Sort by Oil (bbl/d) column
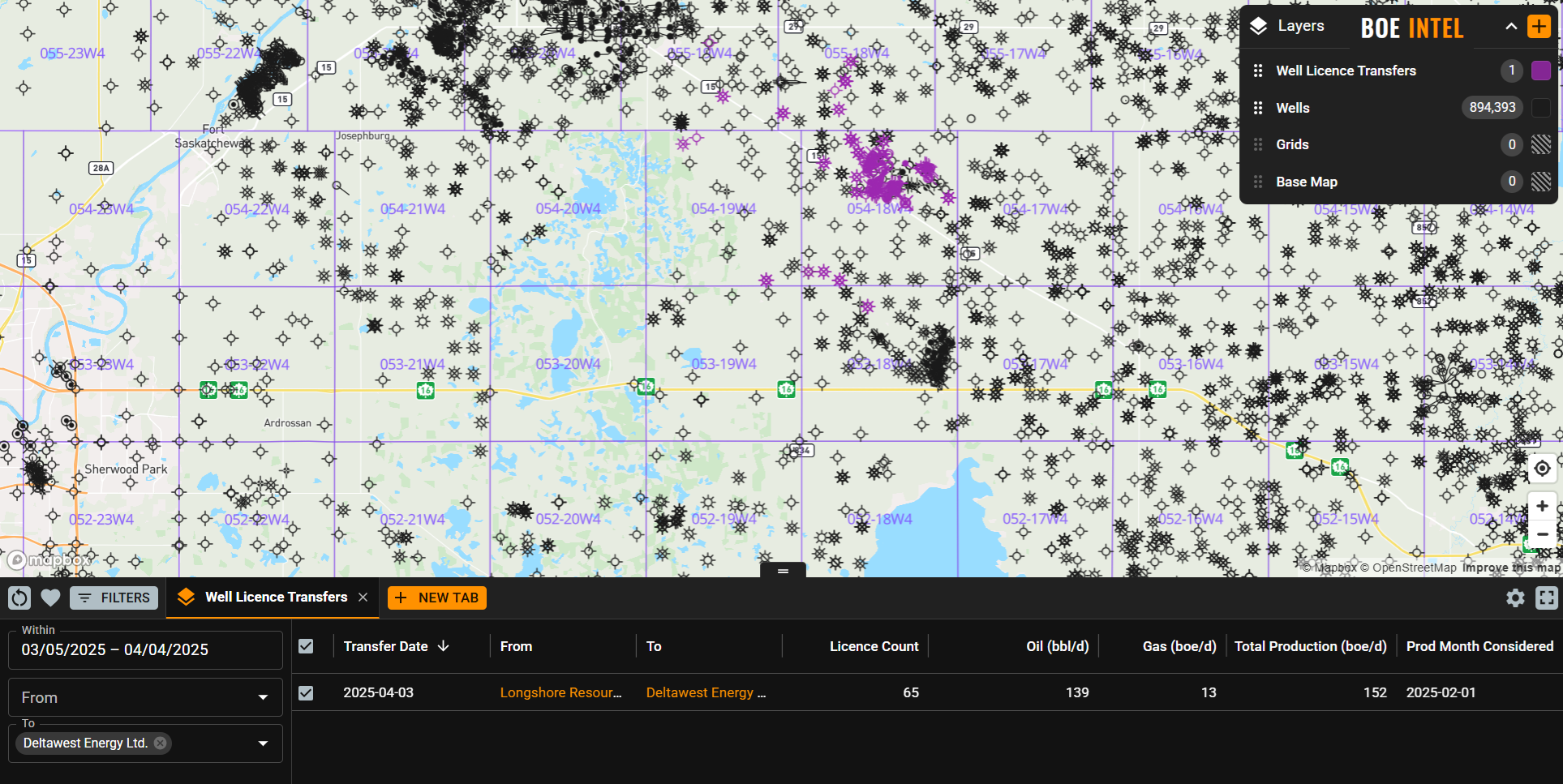The image size is (1563, 784). tap(1057, 646)
